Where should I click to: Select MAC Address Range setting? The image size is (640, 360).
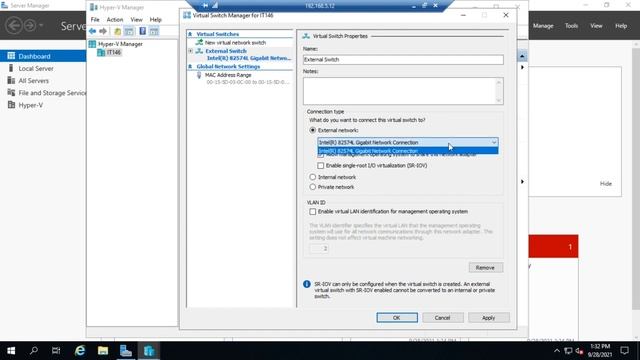[228, 75]
